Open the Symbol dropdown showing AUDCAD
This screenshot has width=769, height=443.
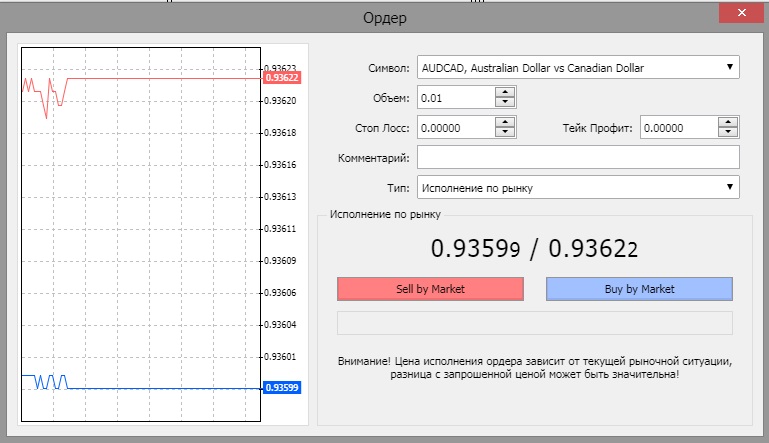[577, 68]
